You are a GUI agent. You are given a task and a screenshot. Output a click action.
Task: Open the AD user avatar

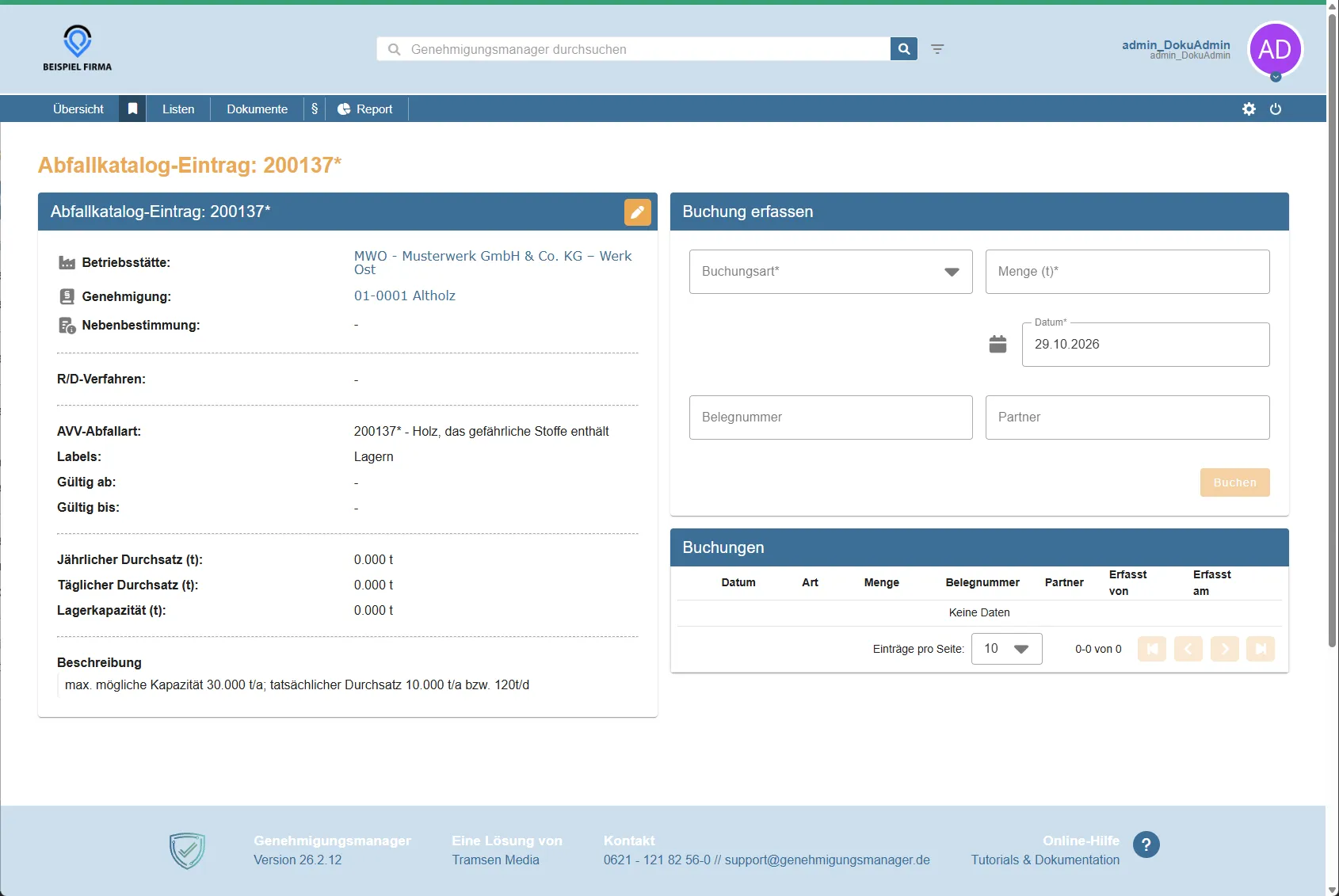tap(1275, 49)
